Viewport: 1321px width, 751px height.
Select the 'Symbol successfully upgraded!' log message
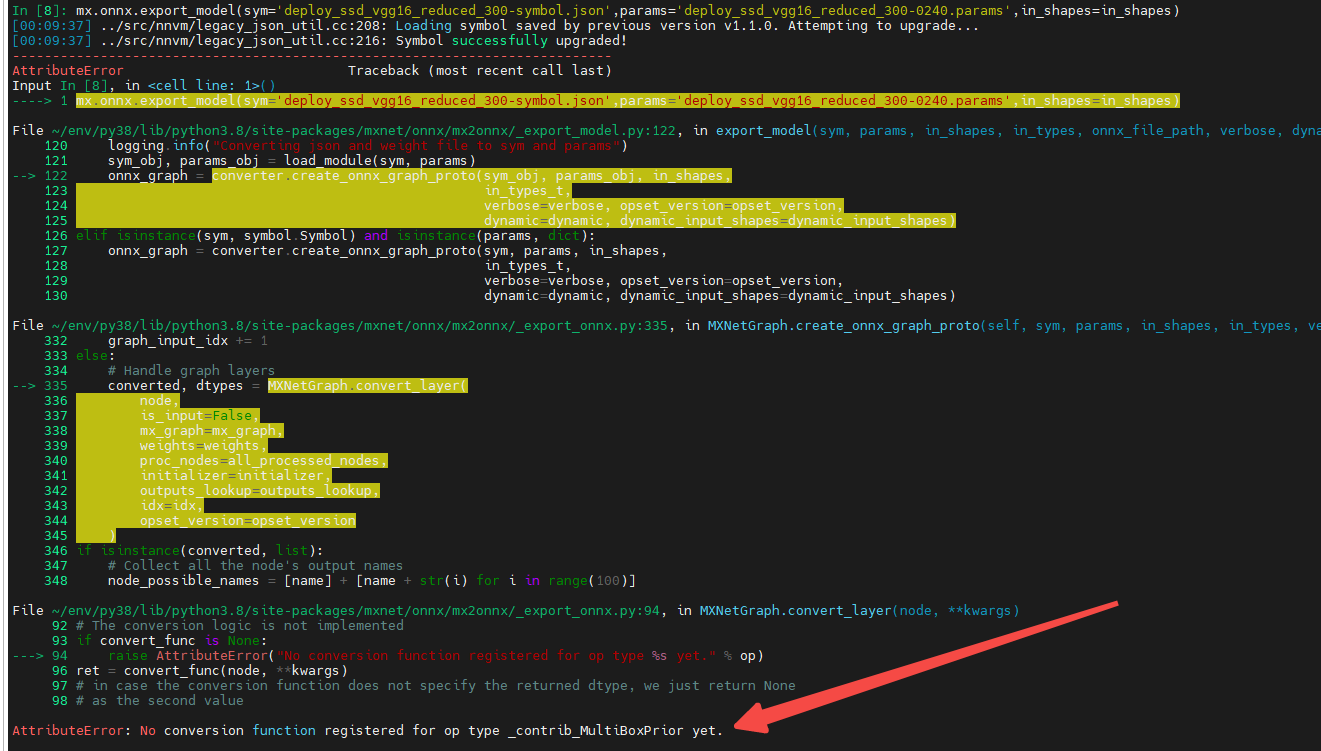(512, 40)
